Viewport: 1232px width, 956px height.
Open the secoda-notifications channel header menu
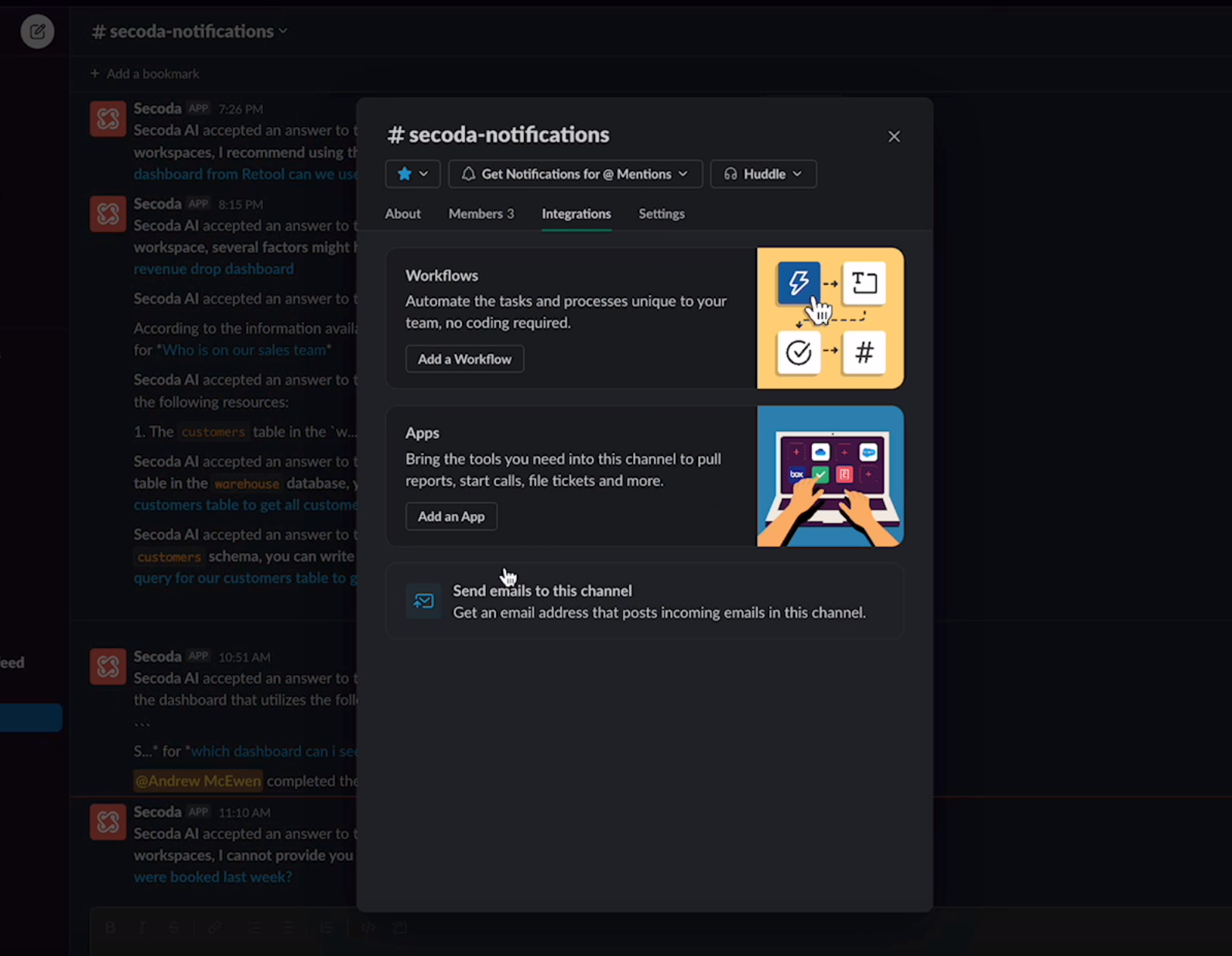pos(190,32)
